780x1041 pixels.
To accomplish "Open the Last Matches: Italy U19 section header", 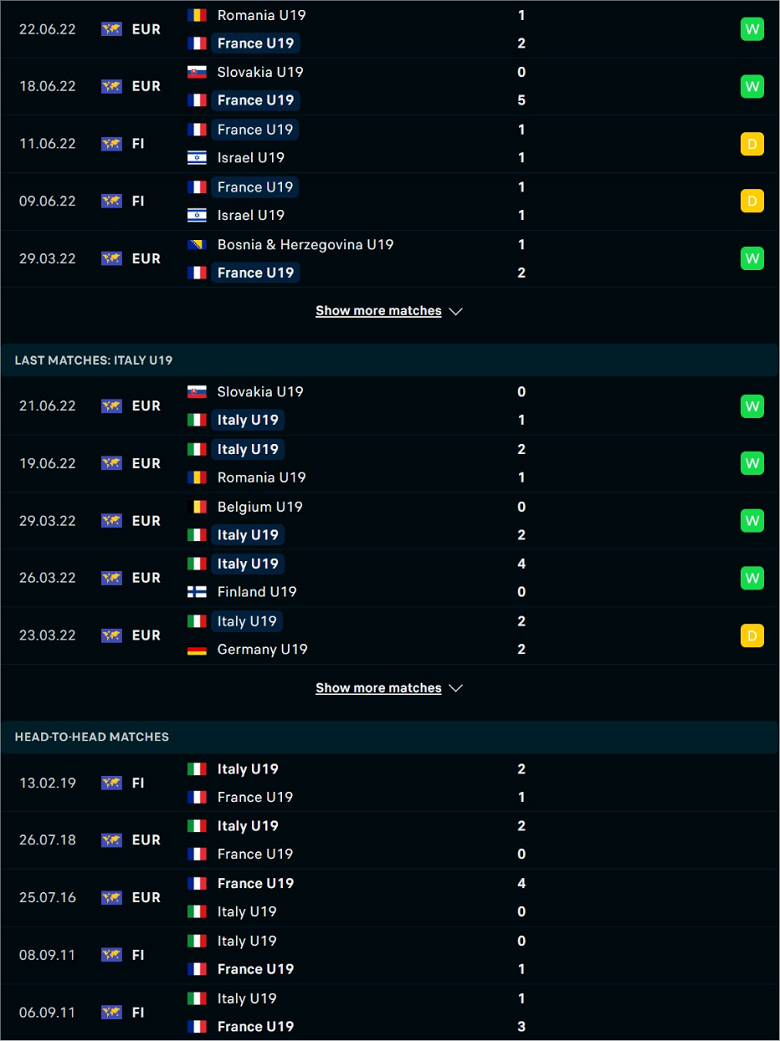I will pyautogui.click(x=390, y=360).
